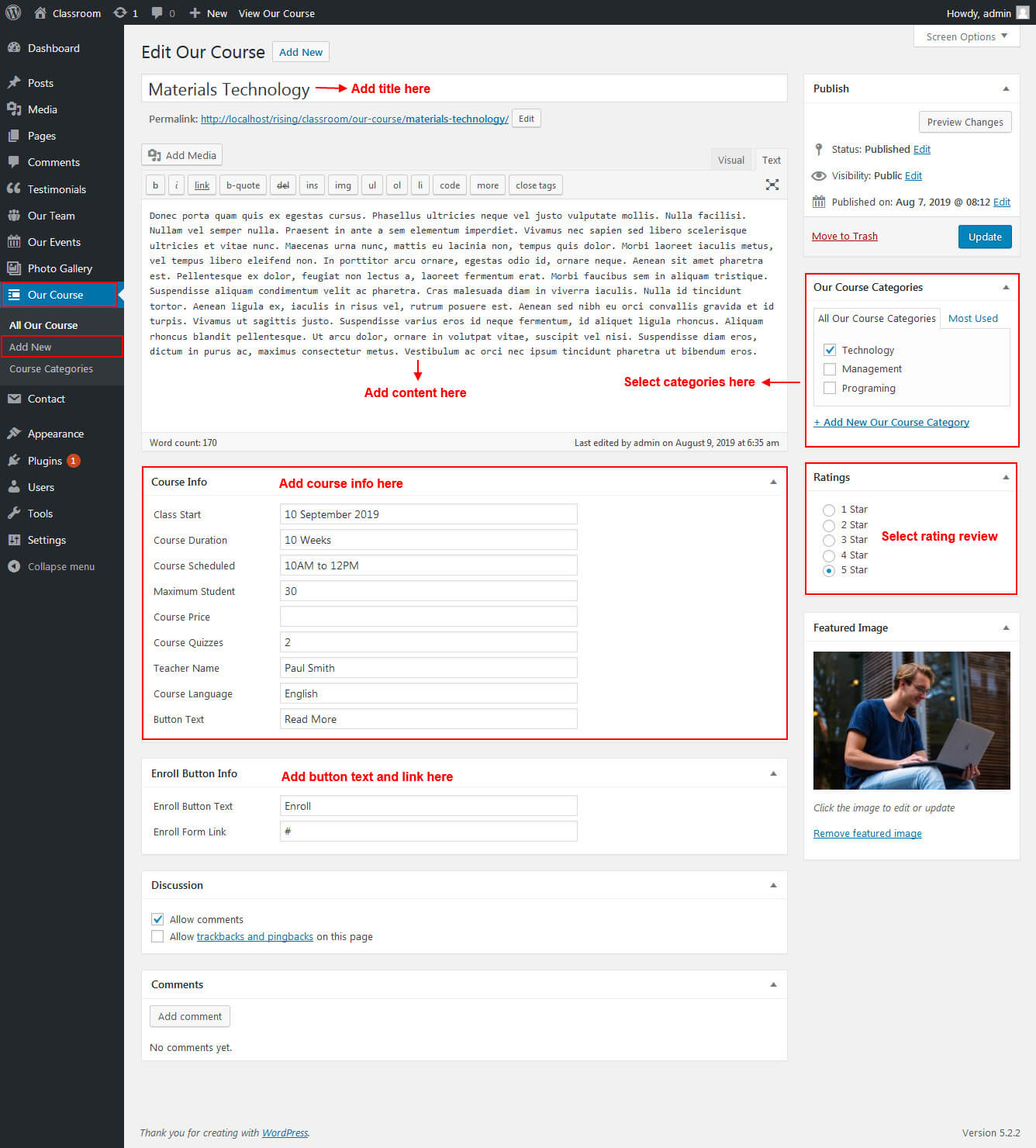1036x1148 pixels.
Task: Collapse the Course Info panel
Action: pyautogui.click(x=772, y=482)
